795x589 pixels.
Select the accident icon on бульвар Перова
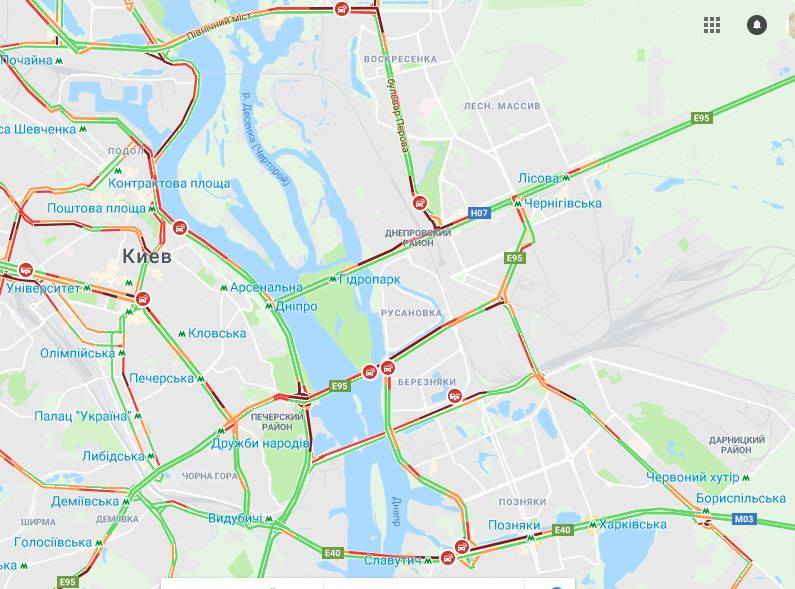click(419, 203)
